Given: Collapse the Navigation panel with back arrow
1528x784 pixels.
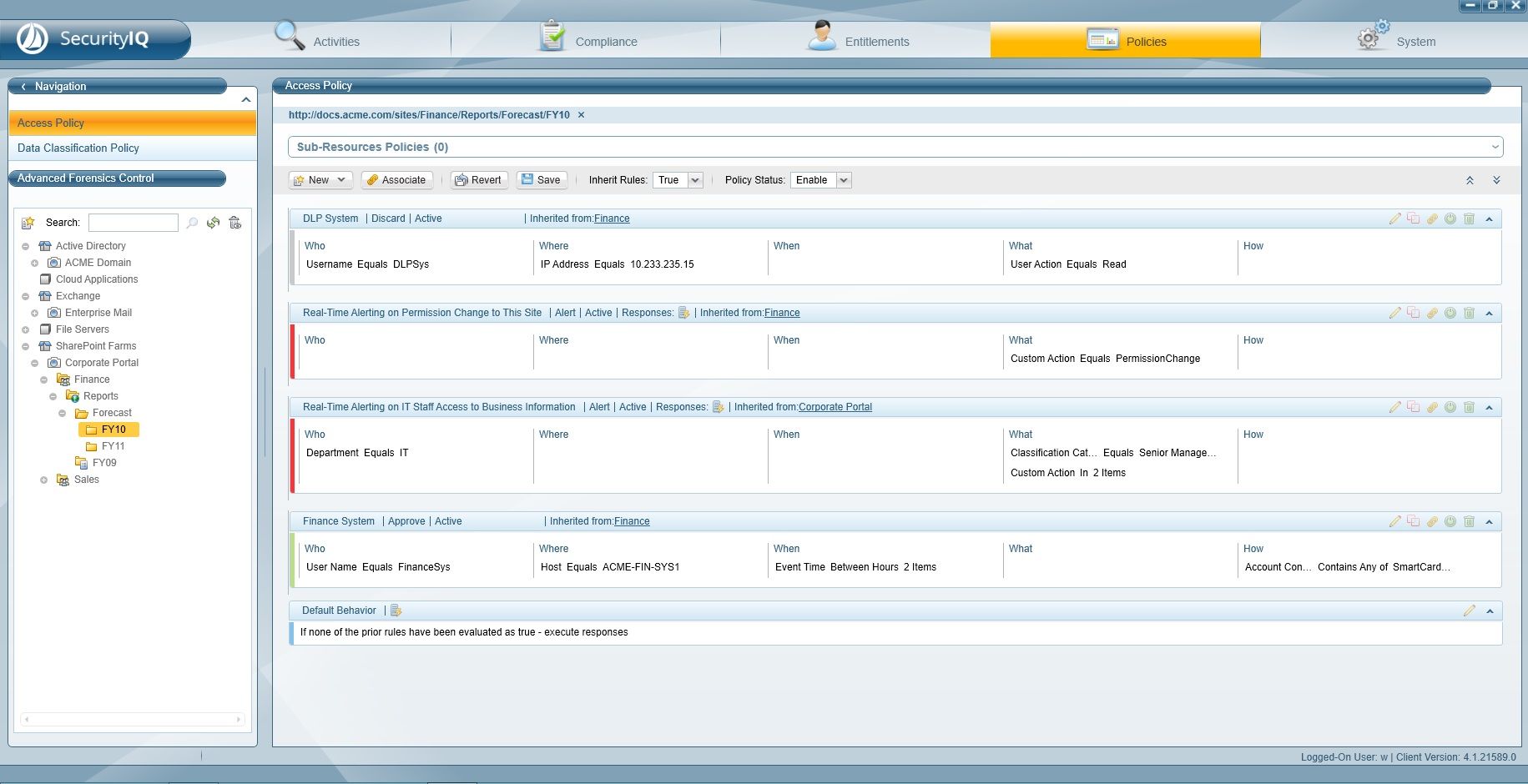Looking at the screenshot, I should (x=23, y=87).
